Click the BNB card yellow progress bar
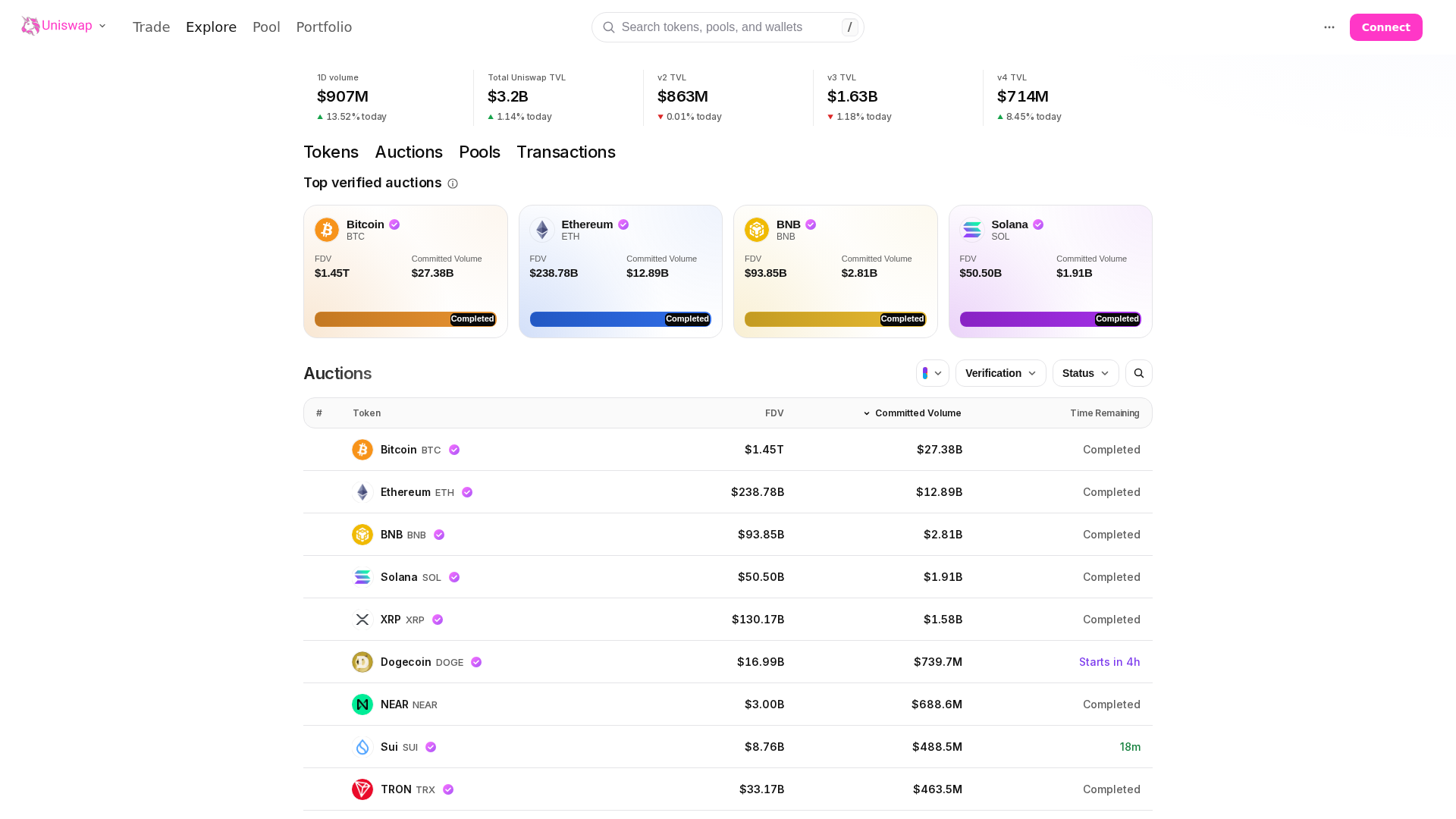1456x819 pixels. click(836, 319)
